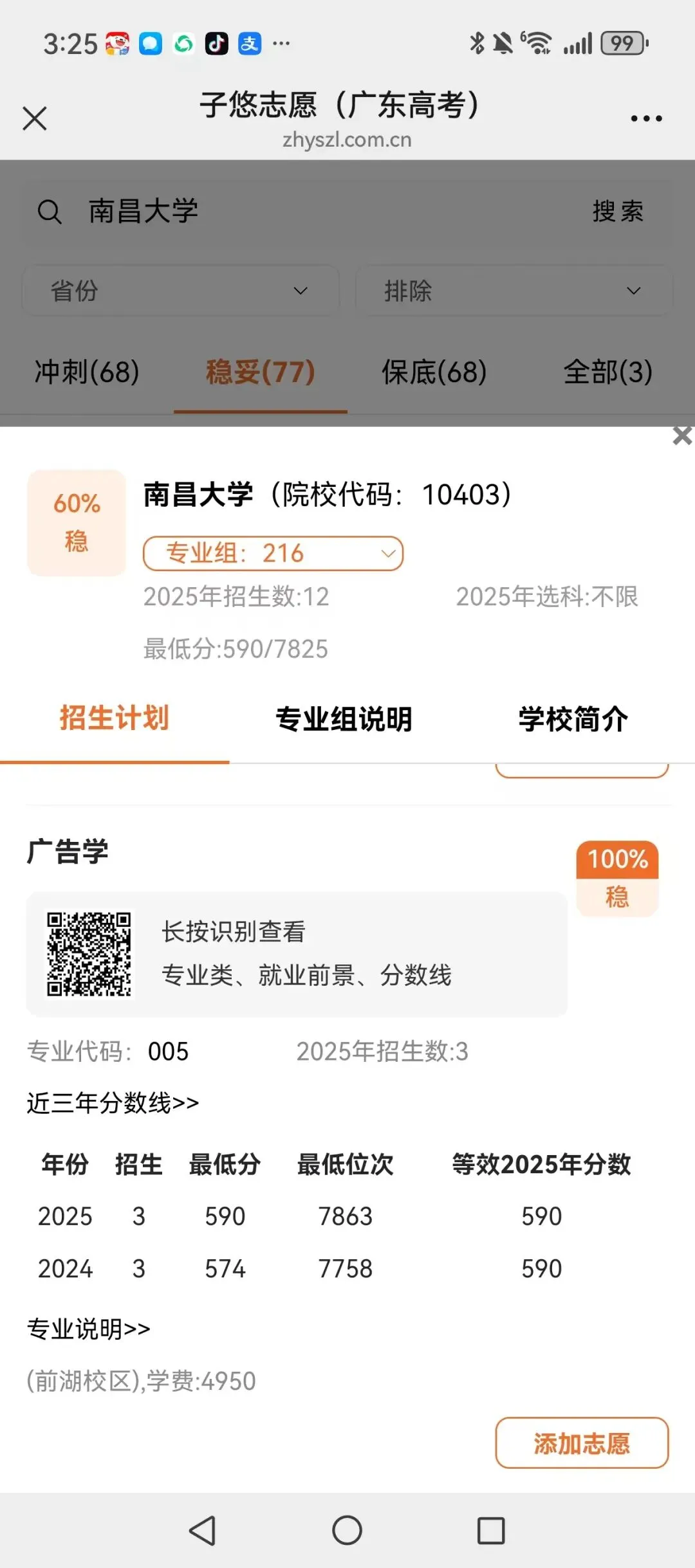Viewport: 695px width, 1568px height.
Task: Tap the 搜索 search button
Action: [618, 211]
